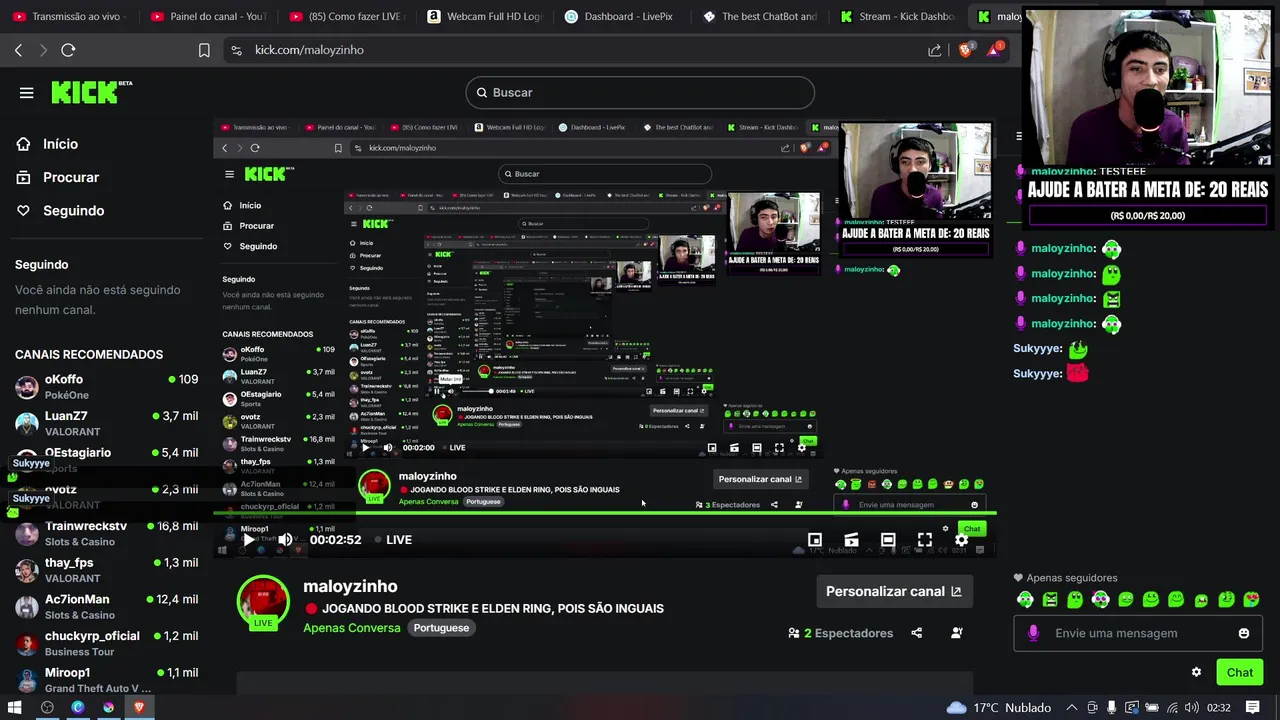1280x720 pixels.
Task: Open the player settings gear
Action: point(961,540)
